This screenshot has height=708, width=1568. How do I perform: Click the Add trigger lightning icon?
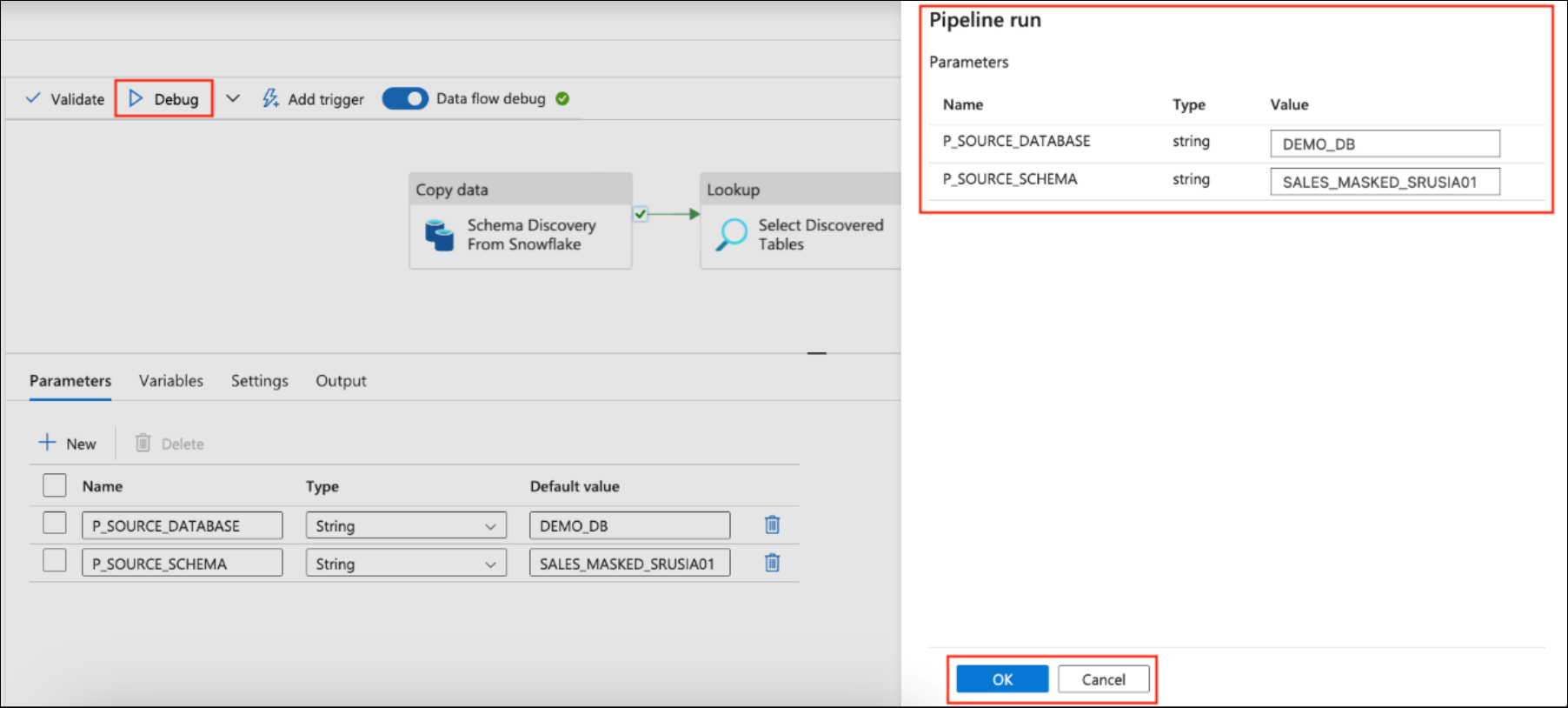(x=270, y=98)
